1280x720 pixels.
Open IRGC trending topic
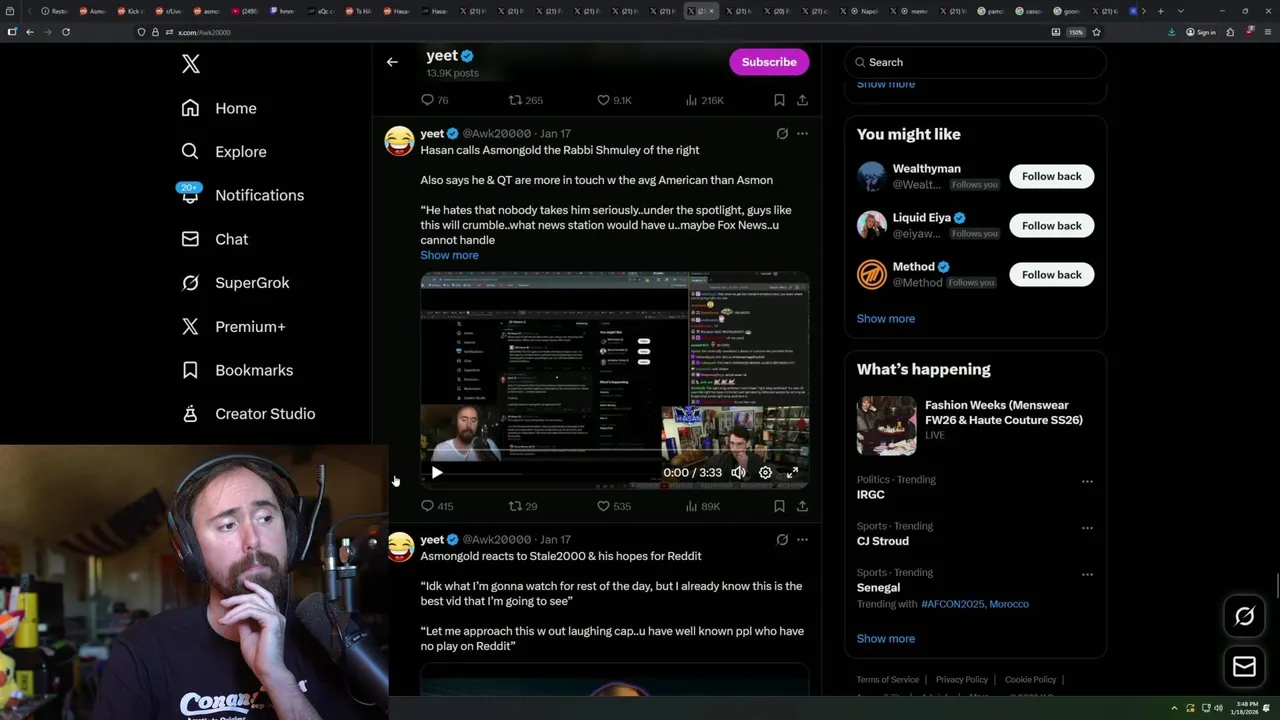[x=870, y=495]
